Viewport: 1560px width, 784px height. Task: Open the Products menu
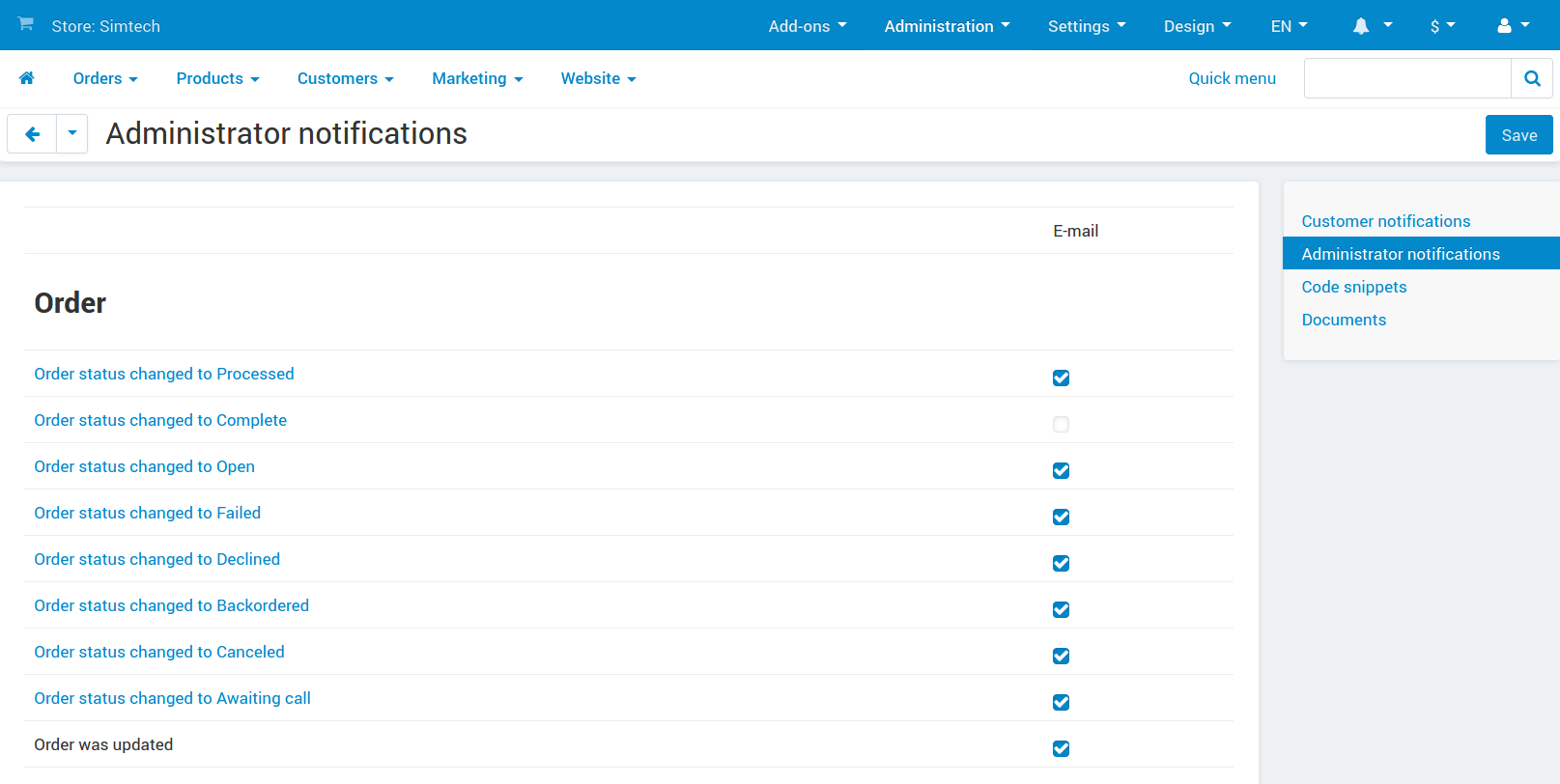[x=217, y=78]
